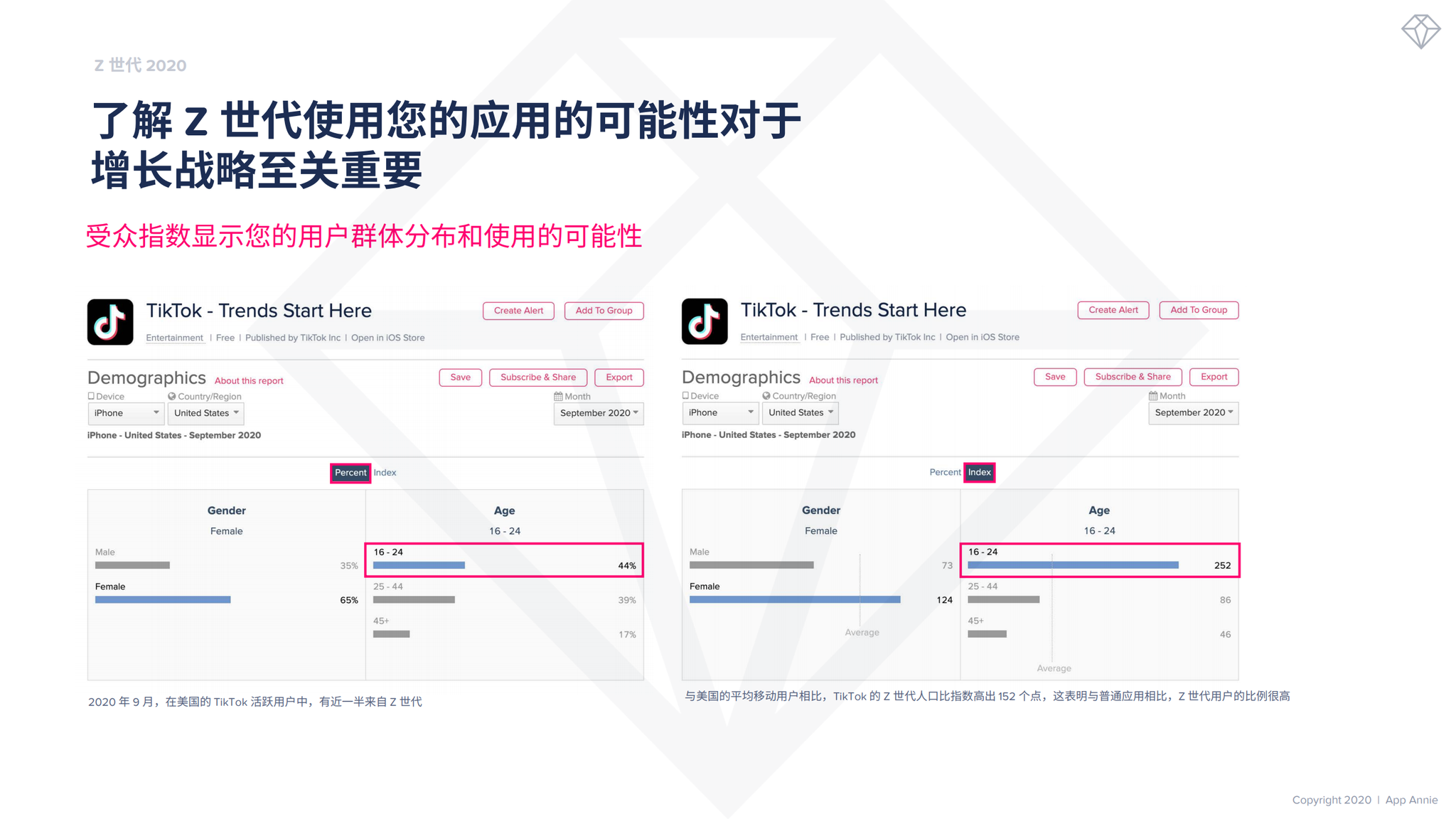
Task: Click the Export button in right Demographics panel
Action: click(x=1216, y=377)
